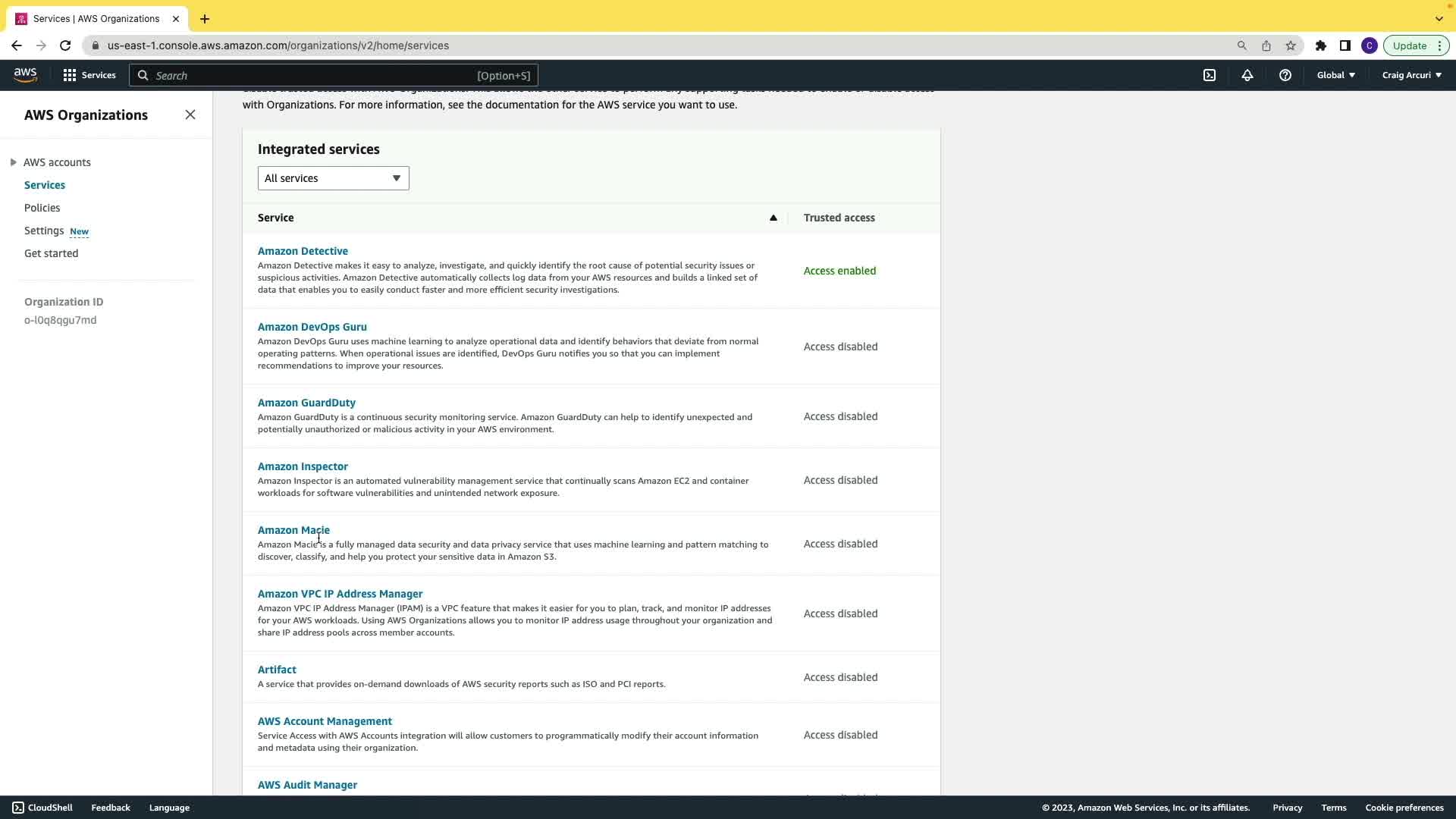The width and height of the screenshot is (1456, 819).
Task: Click the help question mark icon
Action: coord(1285,75)
